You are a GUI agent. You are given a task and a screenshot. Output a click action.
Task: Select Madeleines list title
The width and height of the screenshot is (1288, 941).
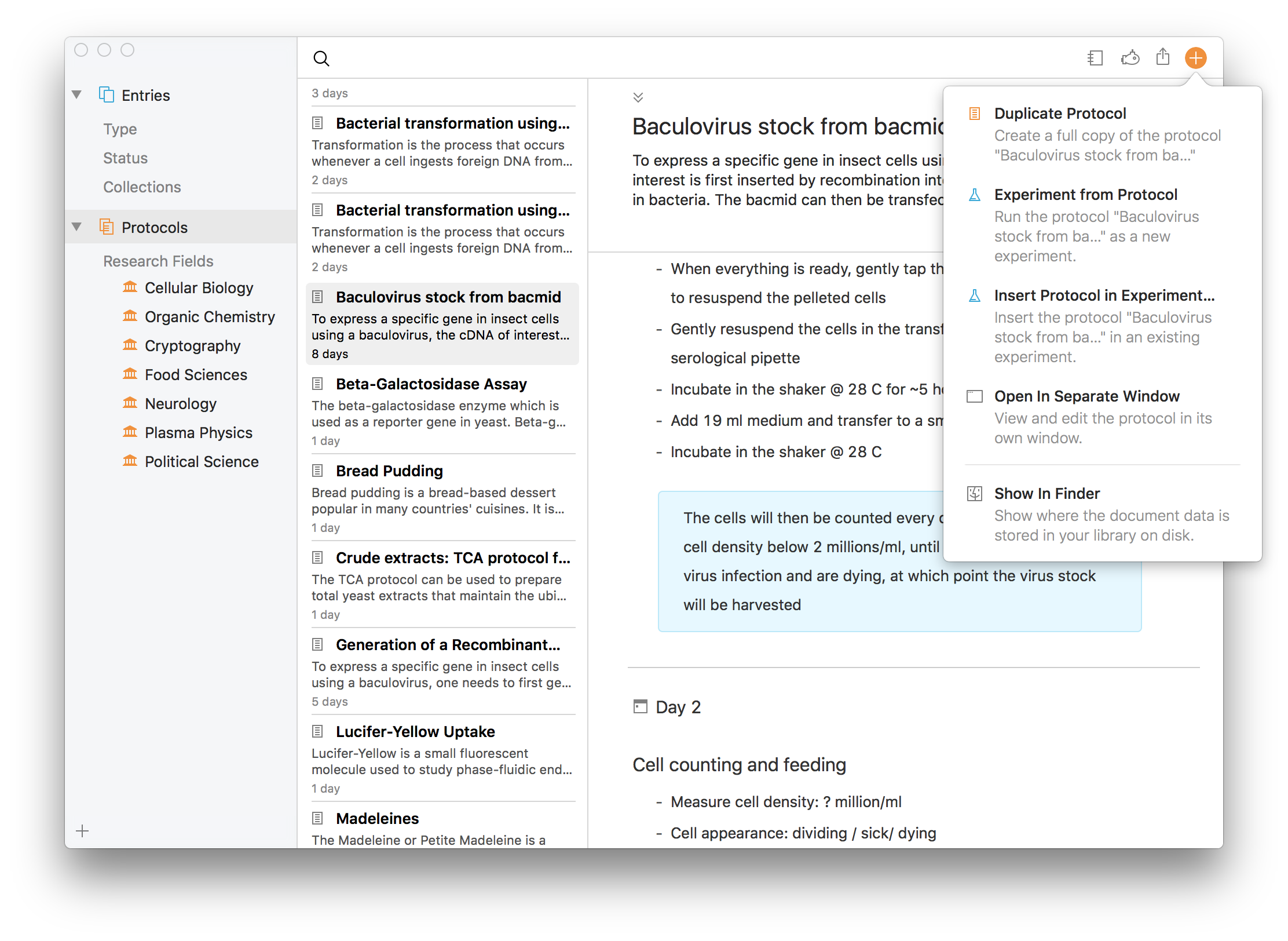377,818
